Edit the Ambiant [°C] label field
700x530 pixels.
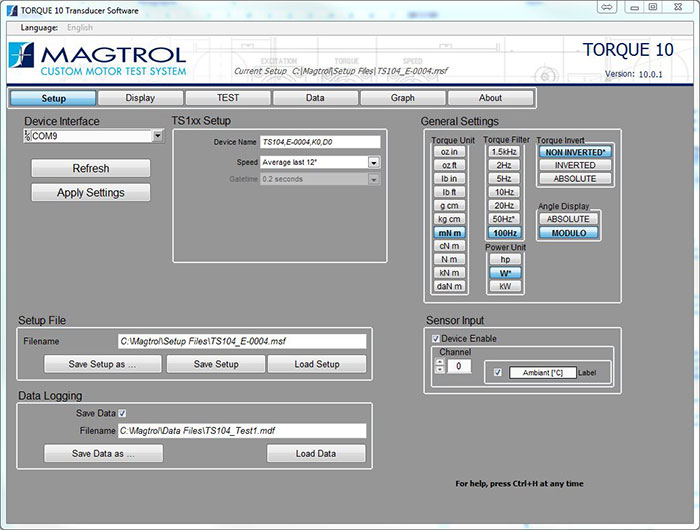(542, 373)
